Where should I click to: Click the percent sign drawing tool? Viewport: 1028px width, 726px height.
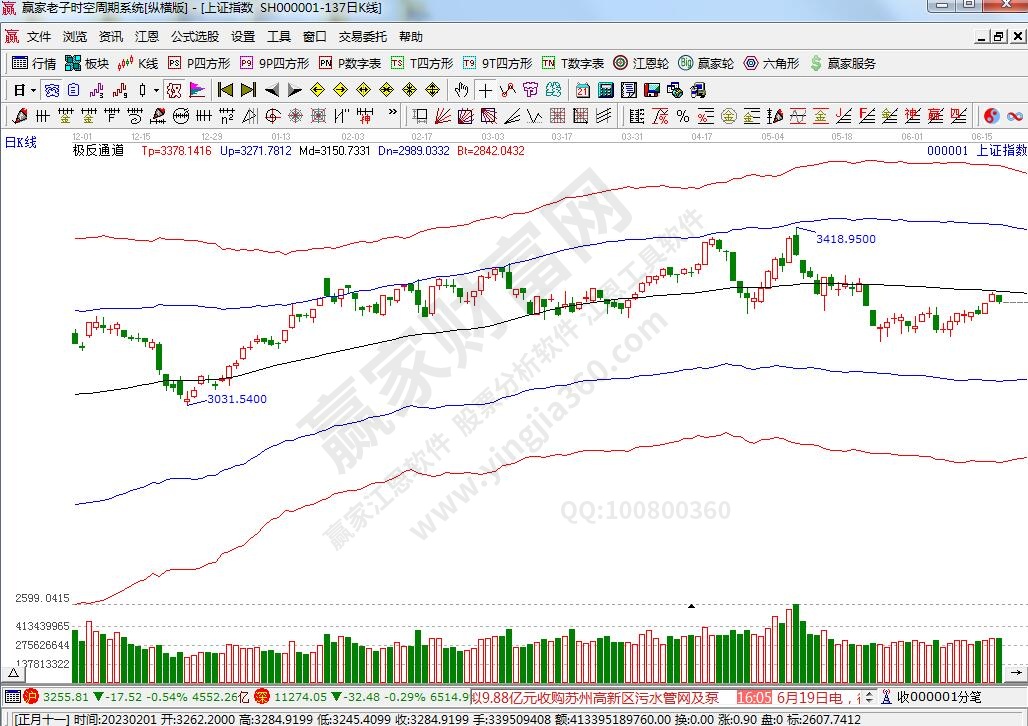[683, 116]
